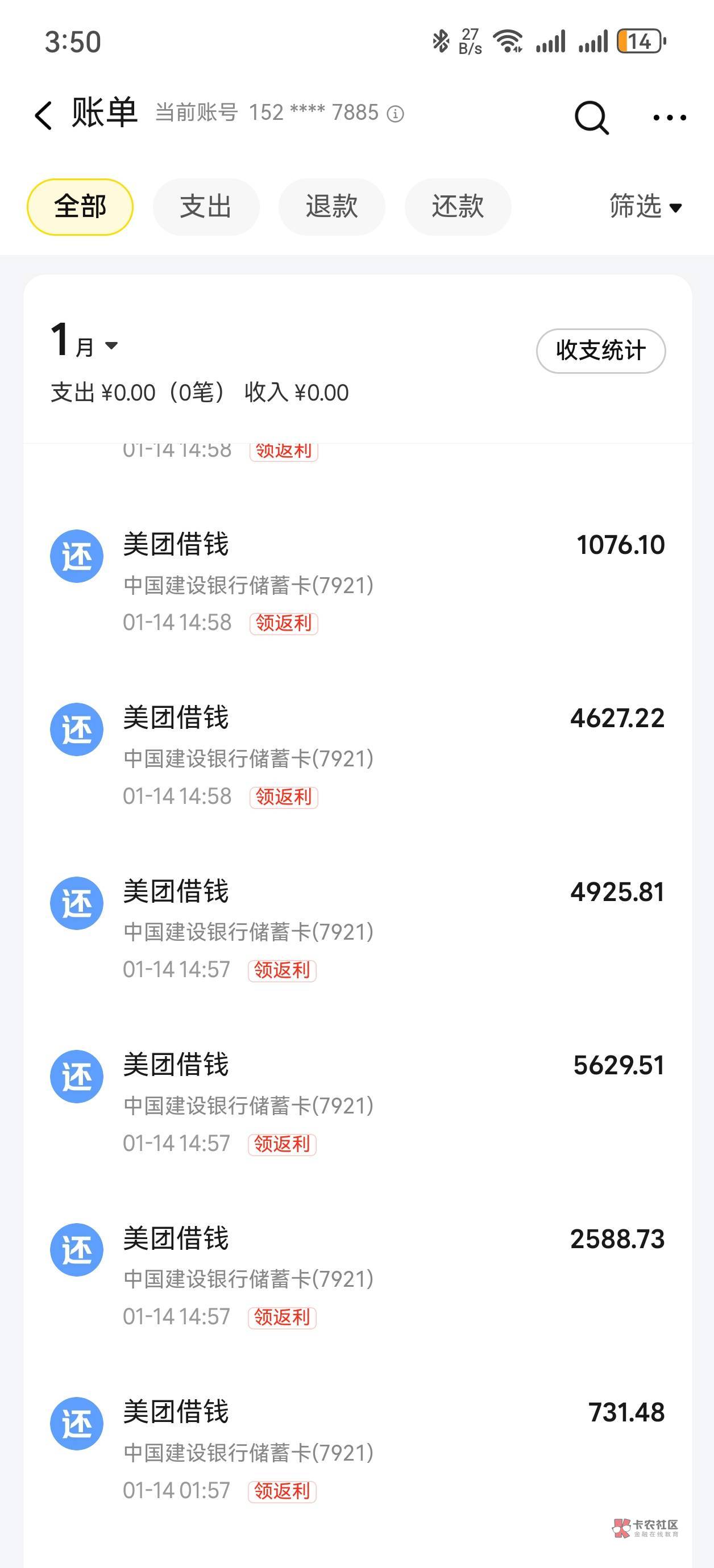Open the 2588.73 repayment amount

coord(617,1239)
